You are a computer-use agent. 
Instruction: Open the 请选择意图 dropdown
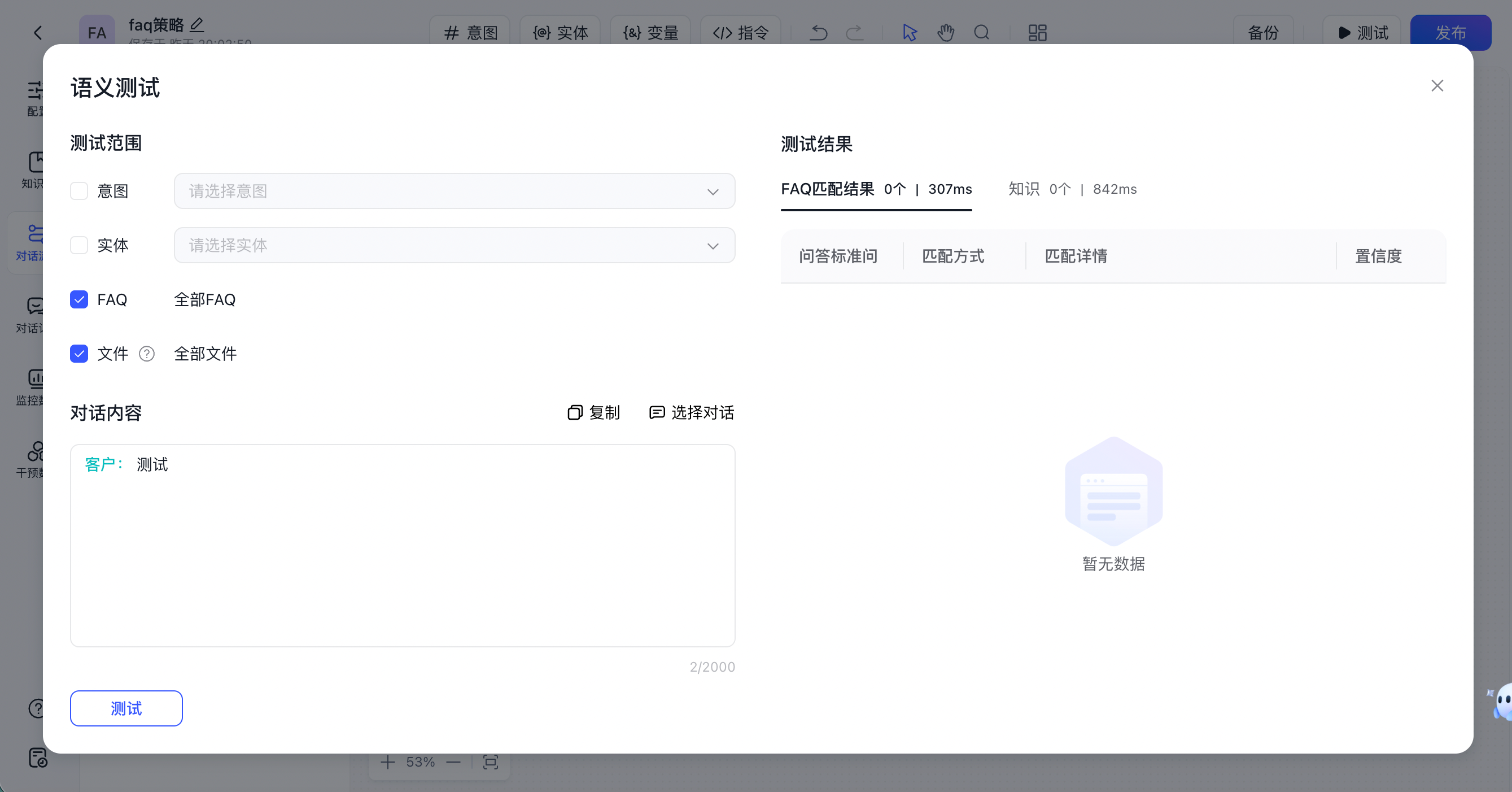pos(455,191)
